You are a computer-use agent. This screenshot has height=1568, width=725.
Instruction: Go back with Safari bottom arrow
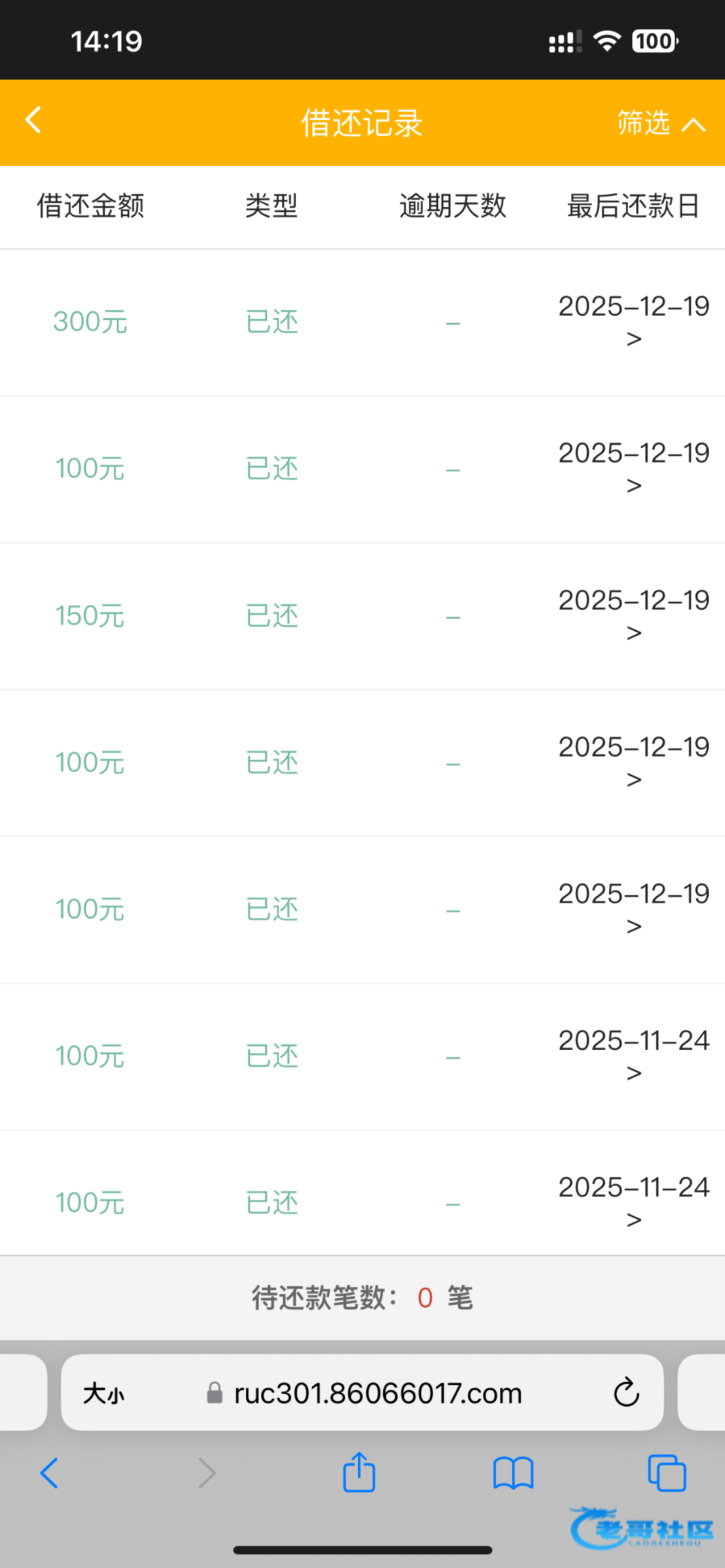(x=50, y=1473)
